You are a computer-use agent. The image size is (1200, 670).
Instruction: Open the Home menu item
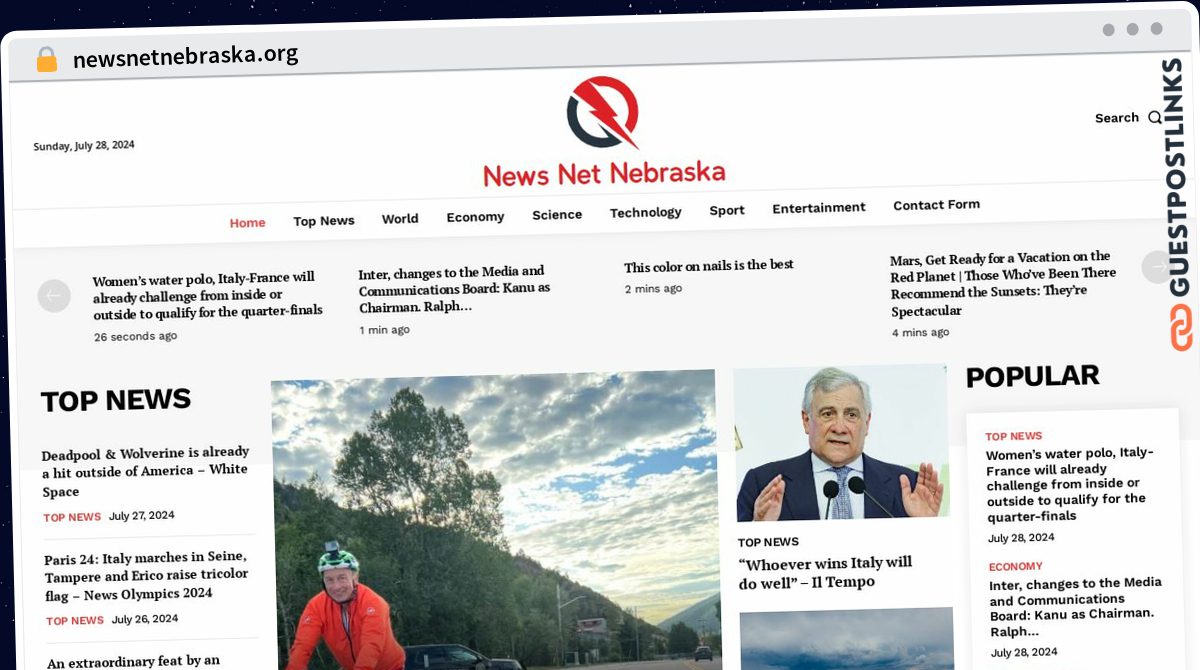[247, 223]
